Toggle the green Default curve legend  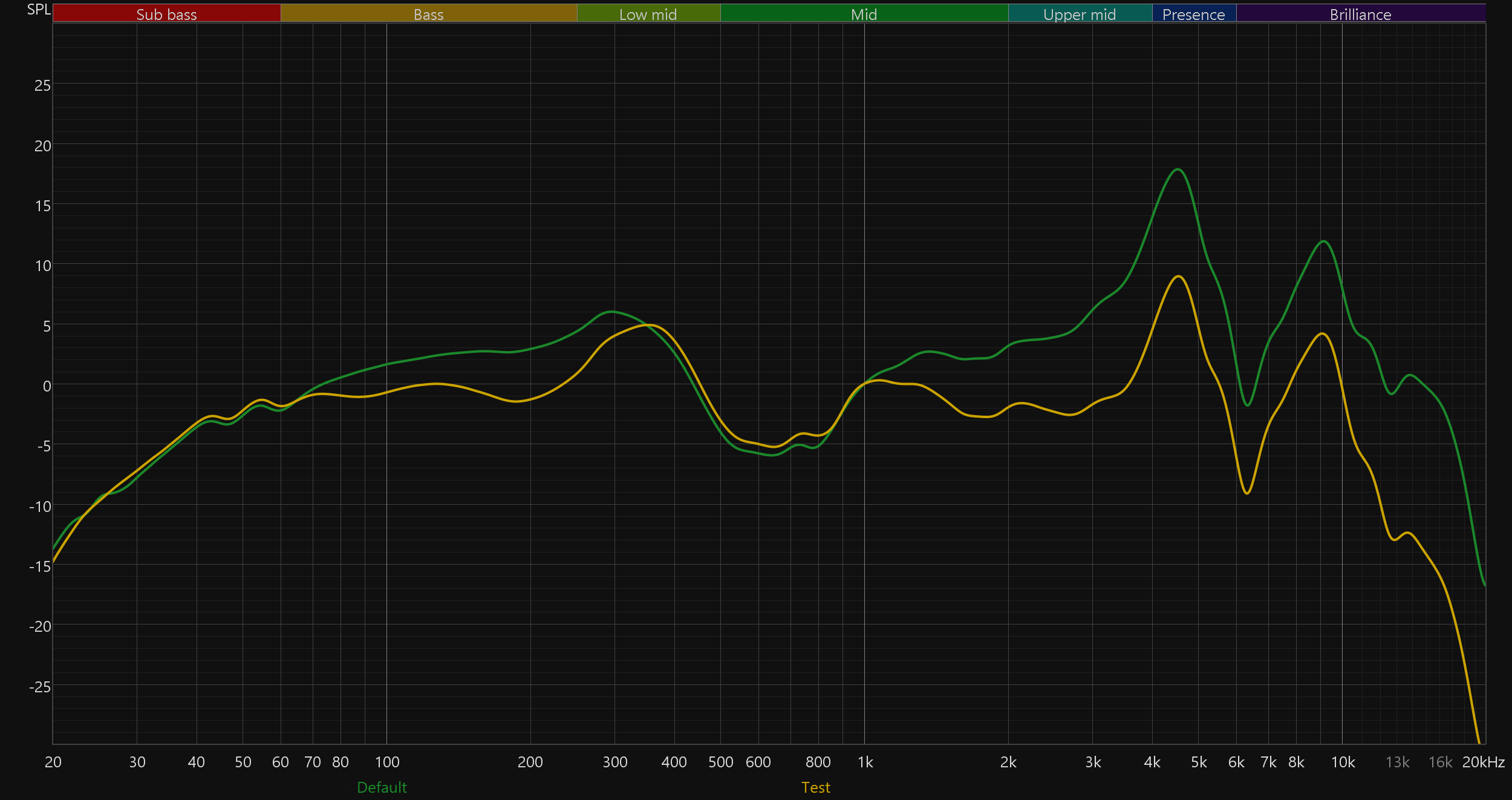382,787
